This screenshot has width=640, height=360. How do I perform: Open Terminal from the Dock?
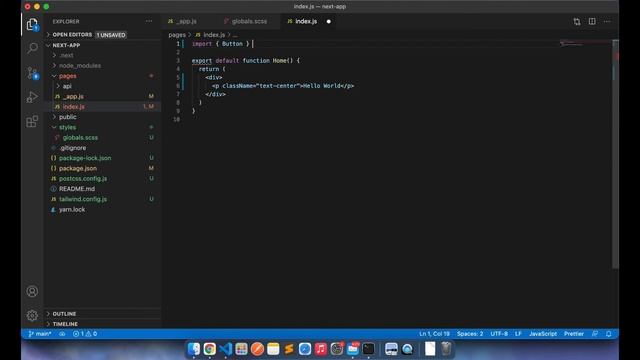click(x=369, y=349)
